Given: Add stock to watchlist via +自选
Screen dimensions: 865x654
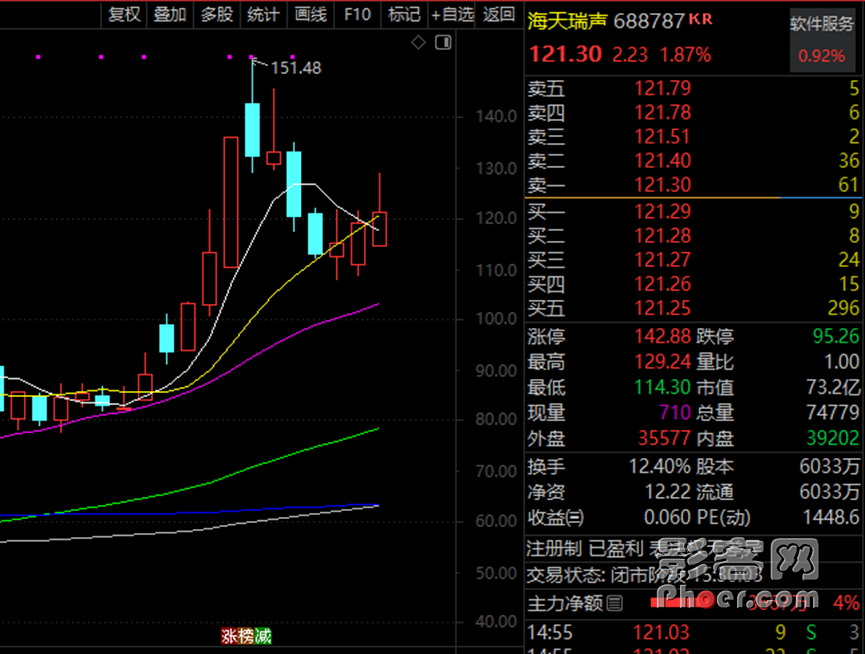Looking at the screenshot, I should 452,15.
